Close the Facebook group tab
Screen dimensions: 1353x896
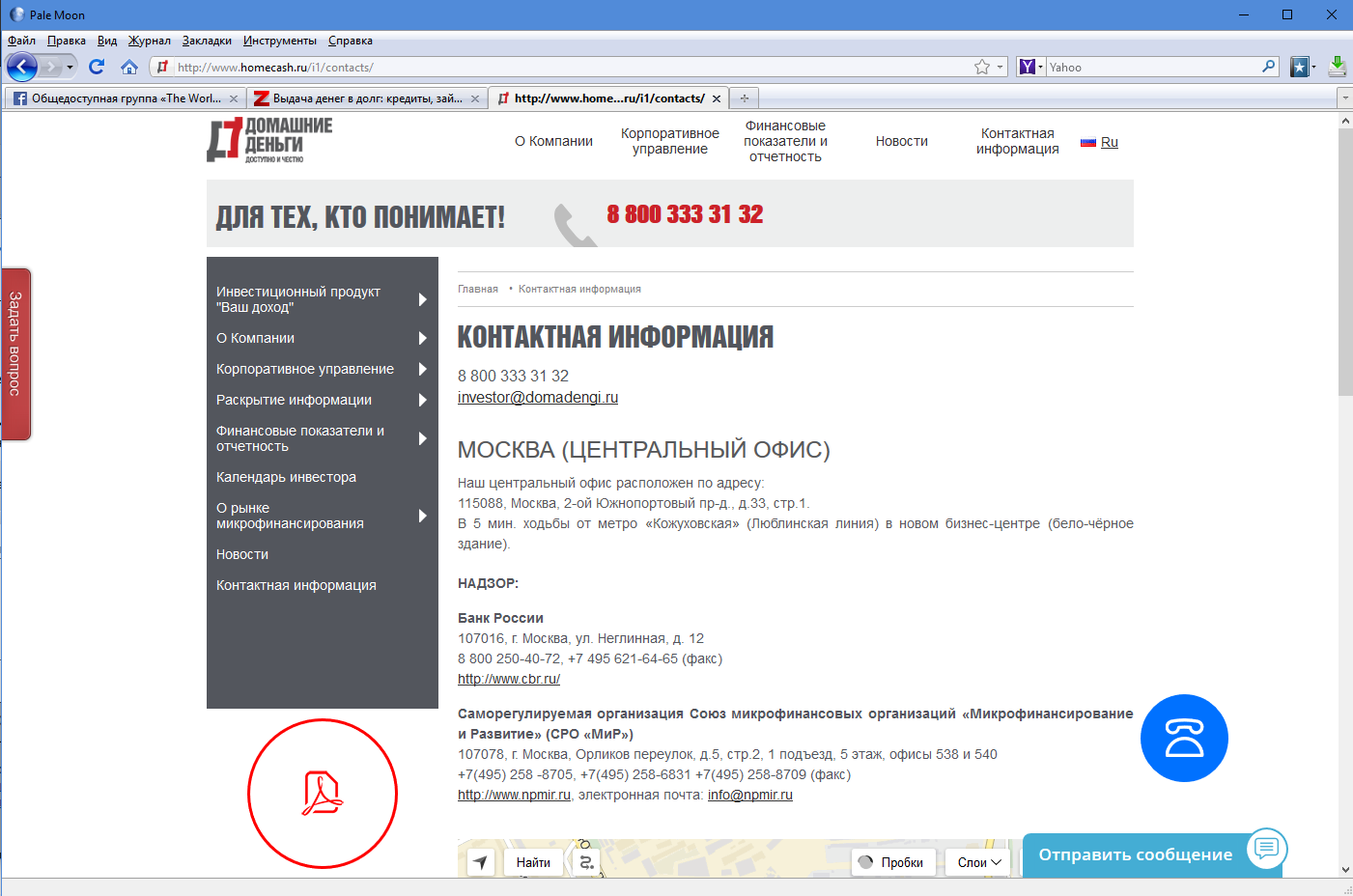point(233,98)
